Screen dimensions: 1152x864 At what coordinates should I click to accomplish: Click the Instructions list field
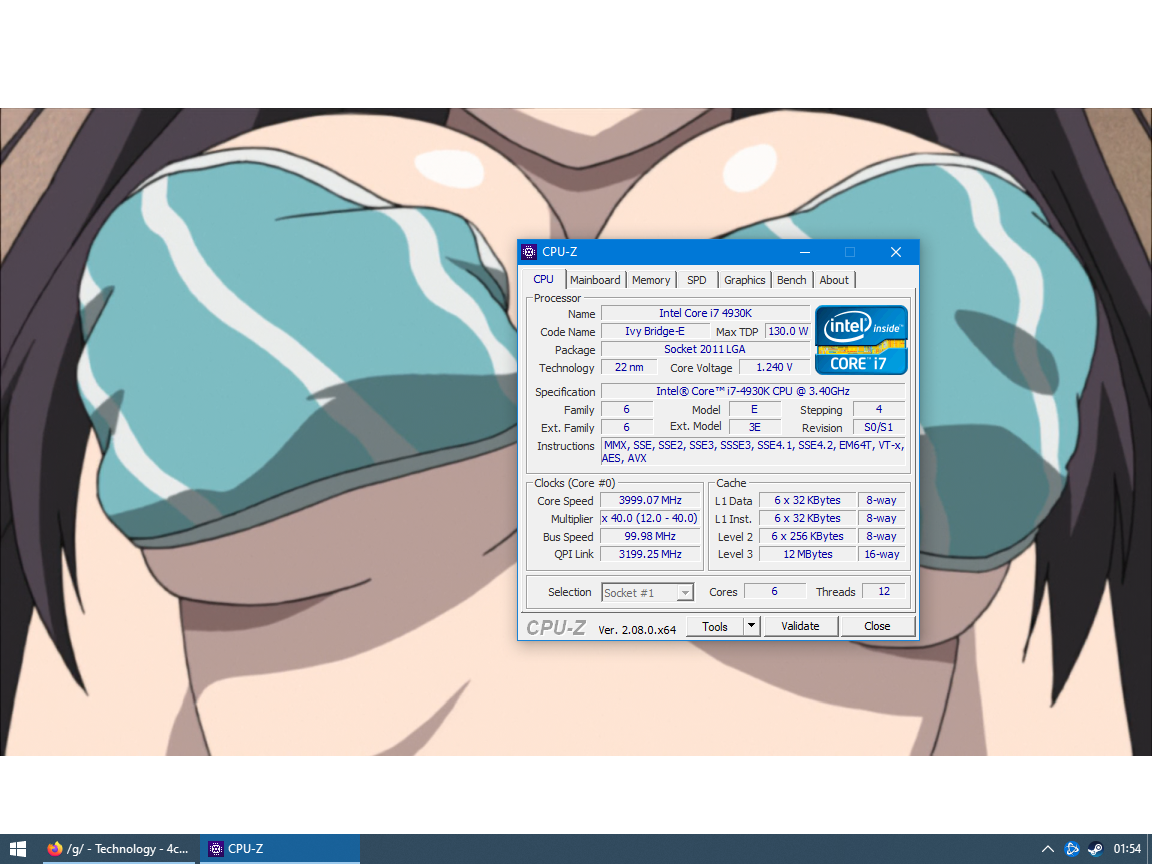click(753, 452)
